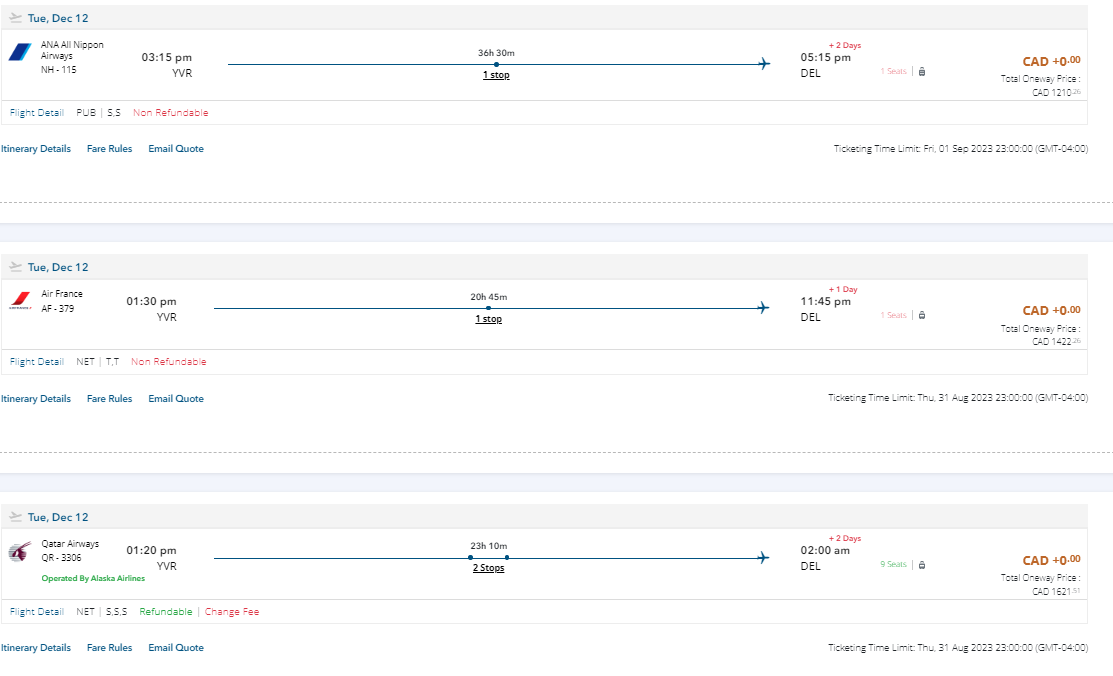Screen dimensions: 1113x676
Task: Open Flight Detail for Qatar Airways QR-3306
Action: click(x=36, y=612)
